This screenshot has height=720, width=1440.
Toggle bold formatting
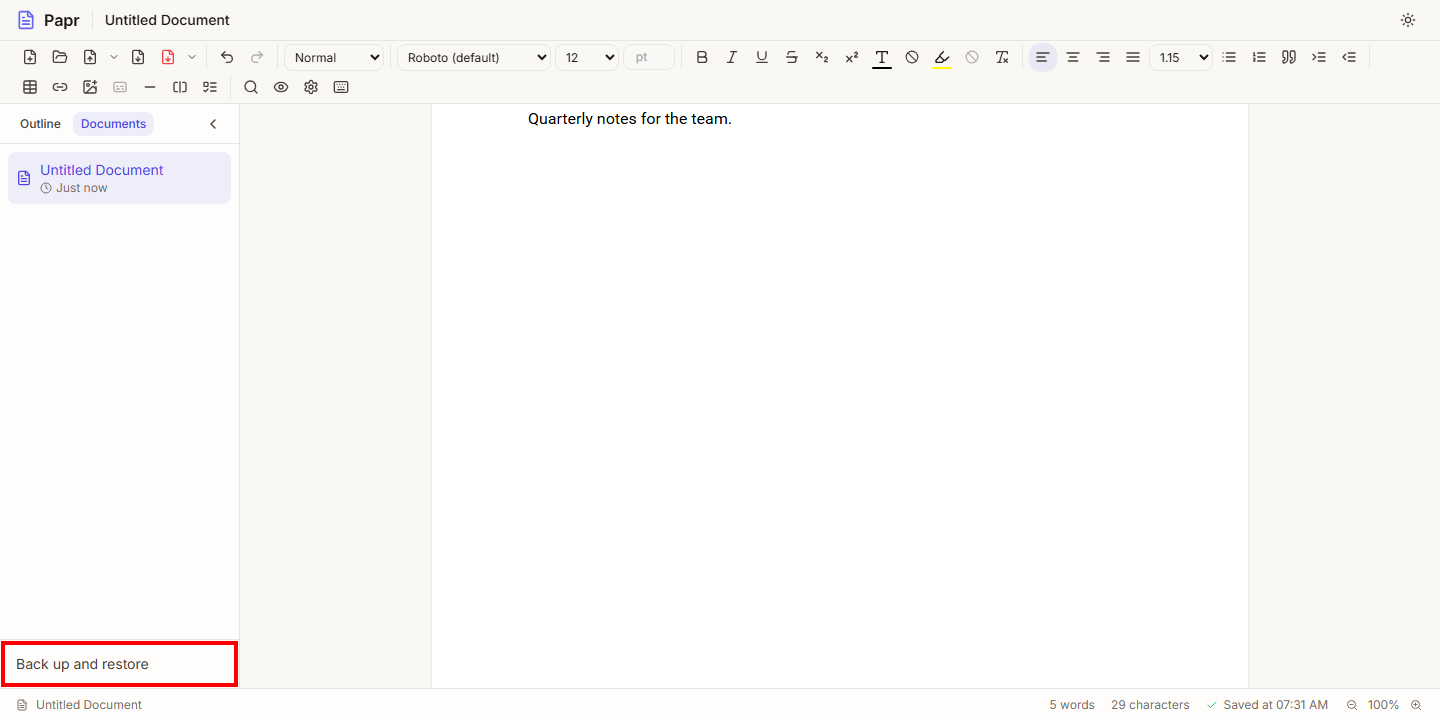click(x=702, y=57)
